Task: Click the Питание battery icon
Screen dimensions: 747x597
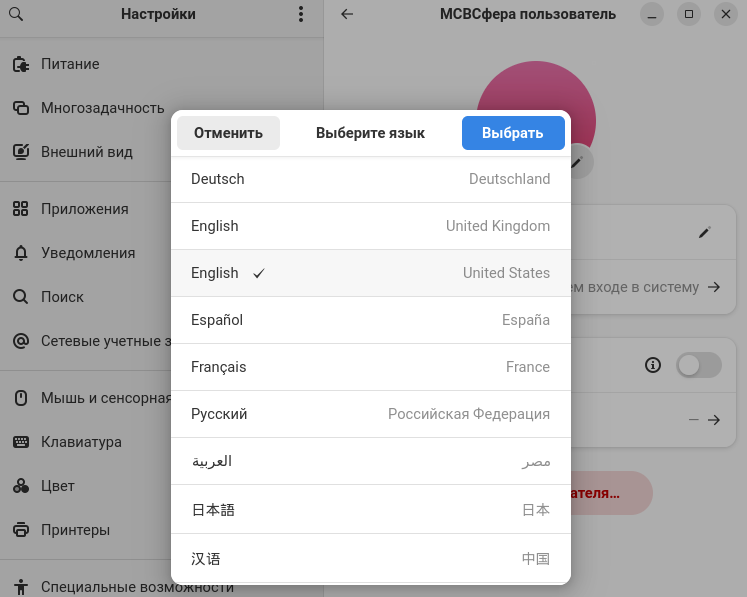Action: coord(20,64)
